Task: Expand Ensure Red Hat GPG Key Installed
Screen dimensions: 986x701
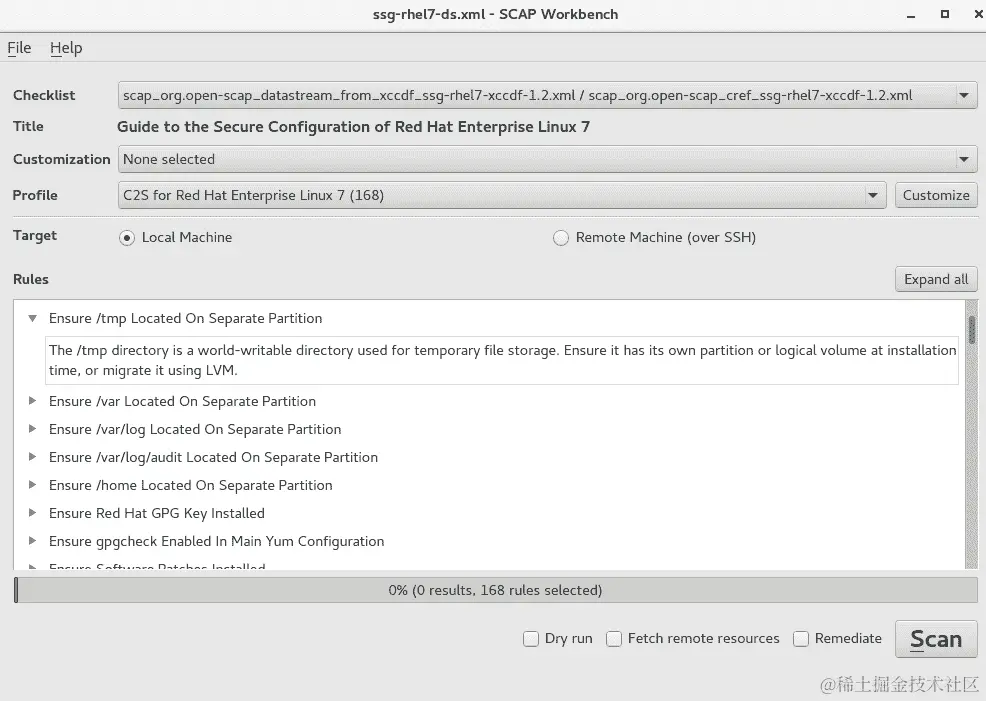Action: click(33, 513)
